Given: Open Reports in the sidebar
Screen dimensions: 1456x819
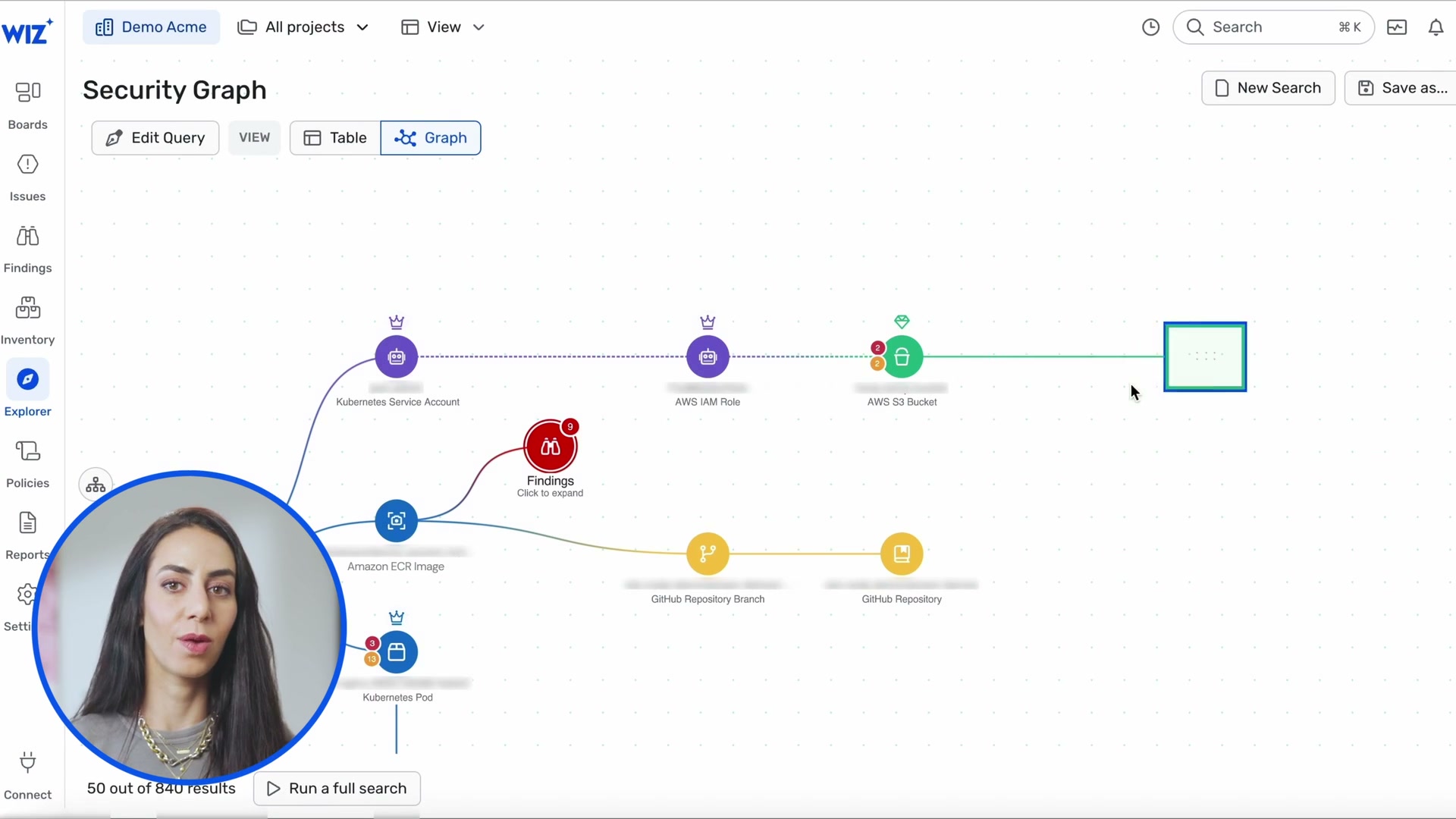Looking at the screenshot, I should [28, 536].
